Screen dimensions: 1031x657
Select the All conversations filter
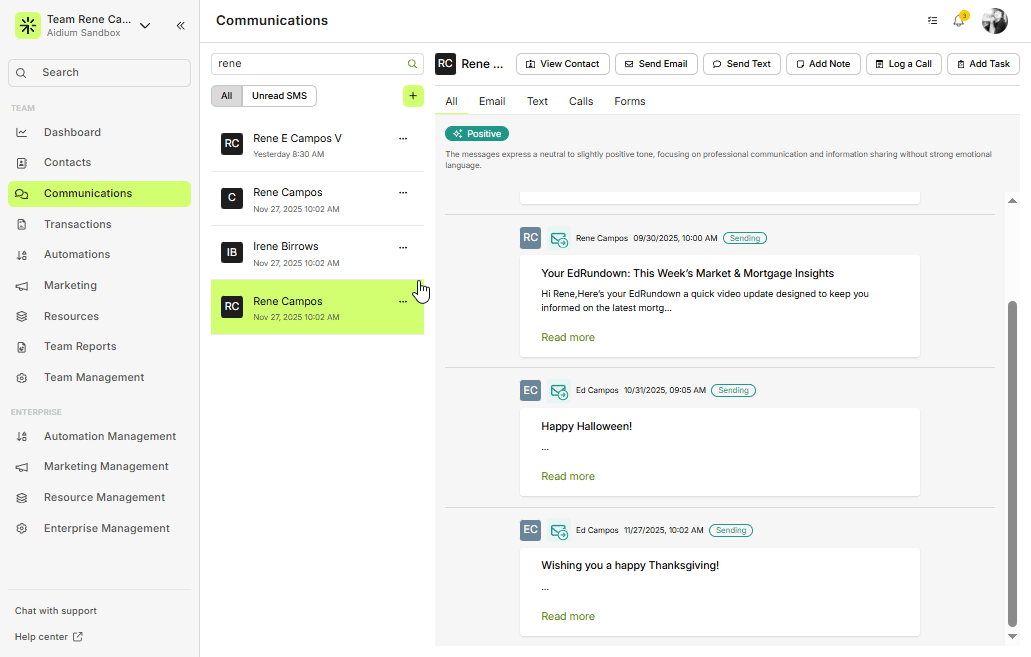(x=226, y=96)
